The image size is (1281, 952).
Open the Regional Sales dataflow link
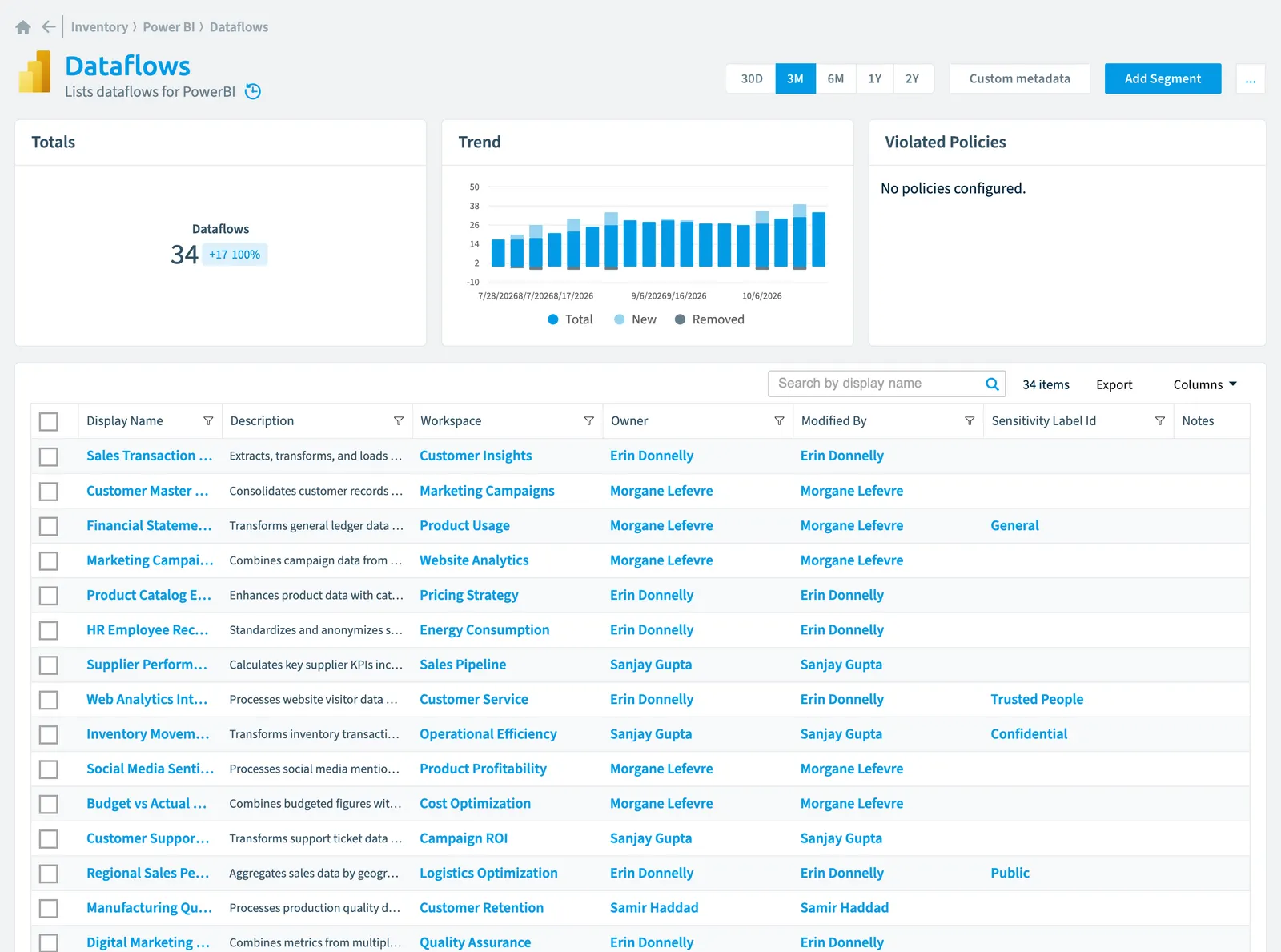pyautogui.click(x=147, y=873)
